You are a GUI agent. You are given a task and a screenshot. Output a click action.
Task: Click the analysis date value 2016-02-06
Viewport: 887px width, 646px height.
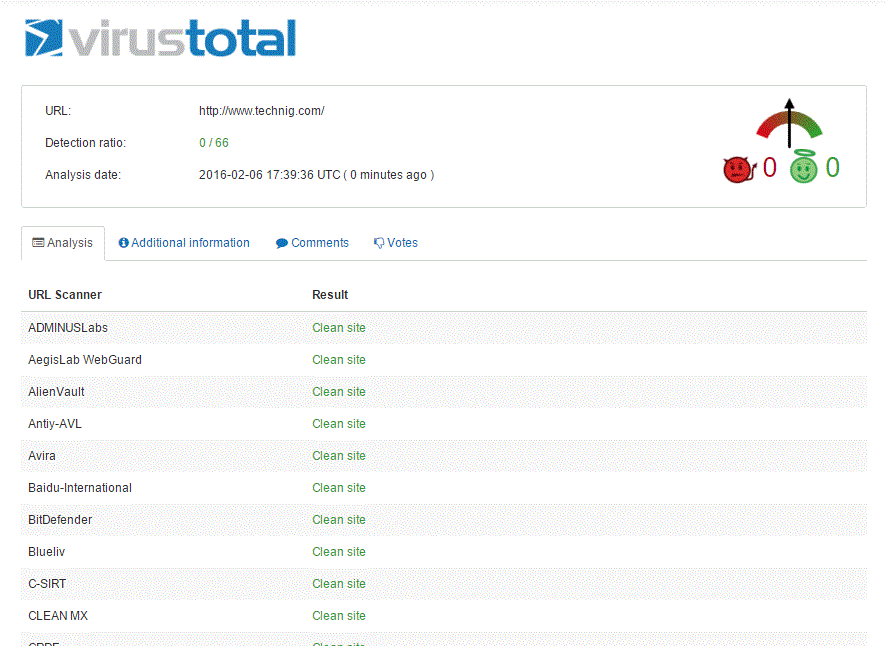point(316,175)
